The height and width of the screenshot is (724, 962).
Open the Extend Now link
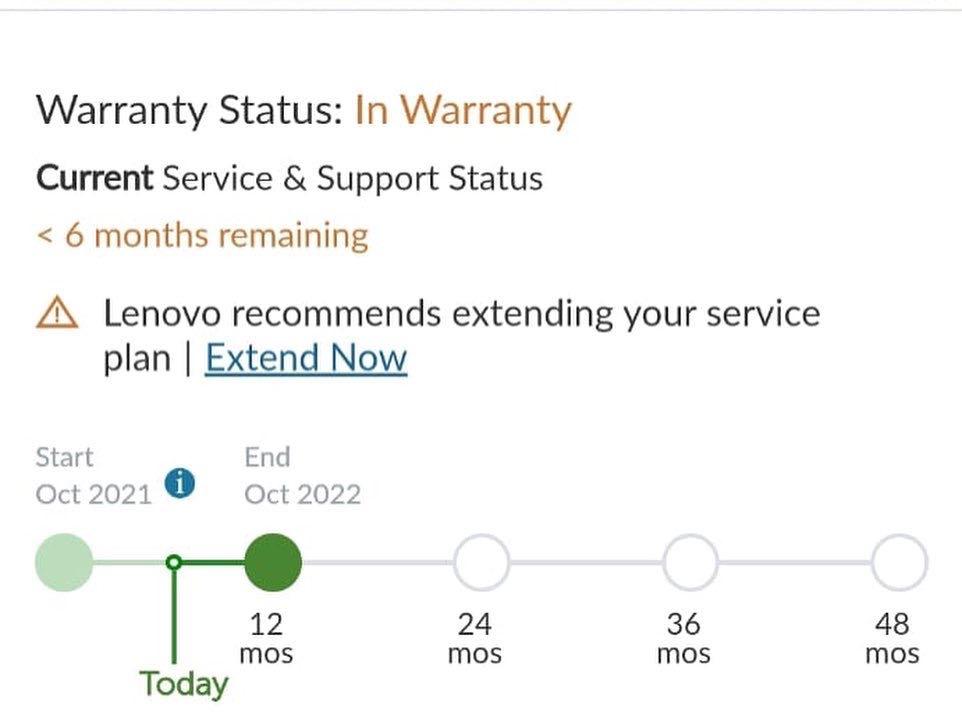tap(305, 357)
